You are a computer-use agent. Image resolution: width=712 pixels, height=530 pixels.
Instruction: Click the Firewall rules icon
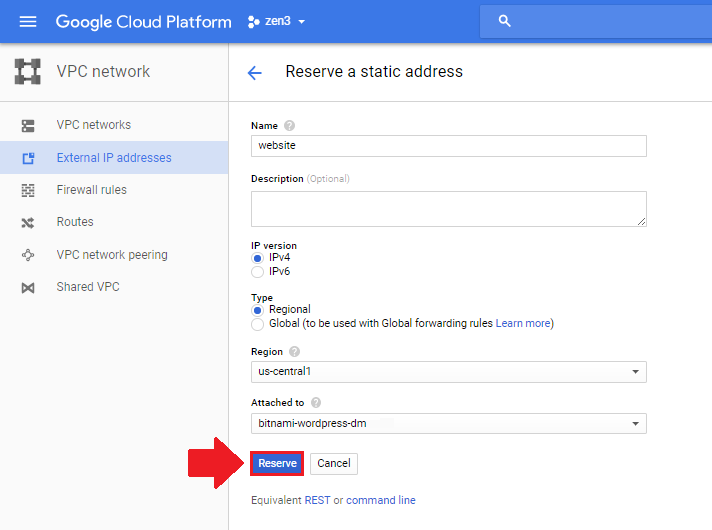pos(28,190)
